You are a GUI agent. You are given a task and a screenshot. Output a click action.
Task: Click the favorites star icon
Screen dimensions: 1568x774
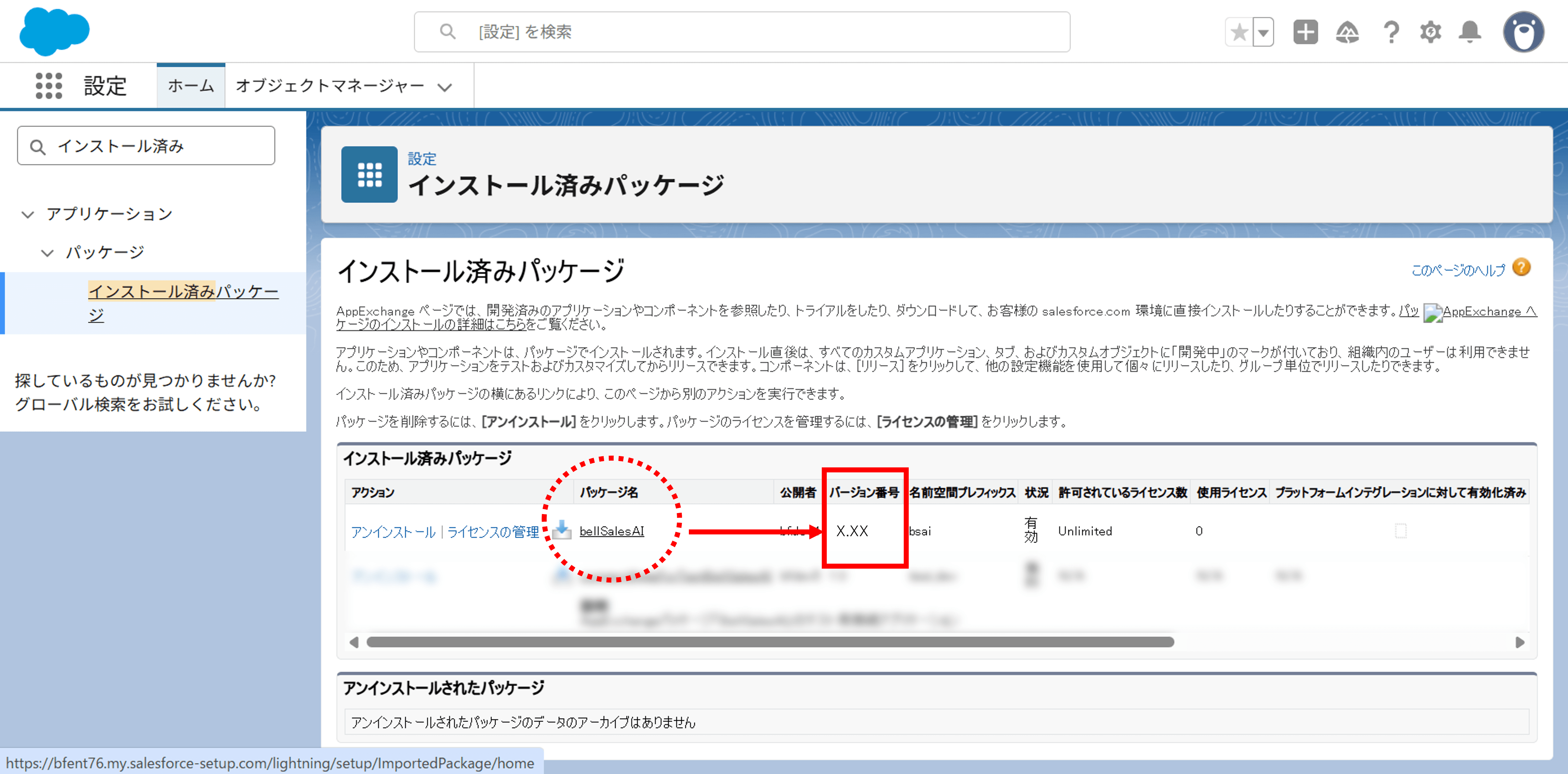coord(1239,32)
